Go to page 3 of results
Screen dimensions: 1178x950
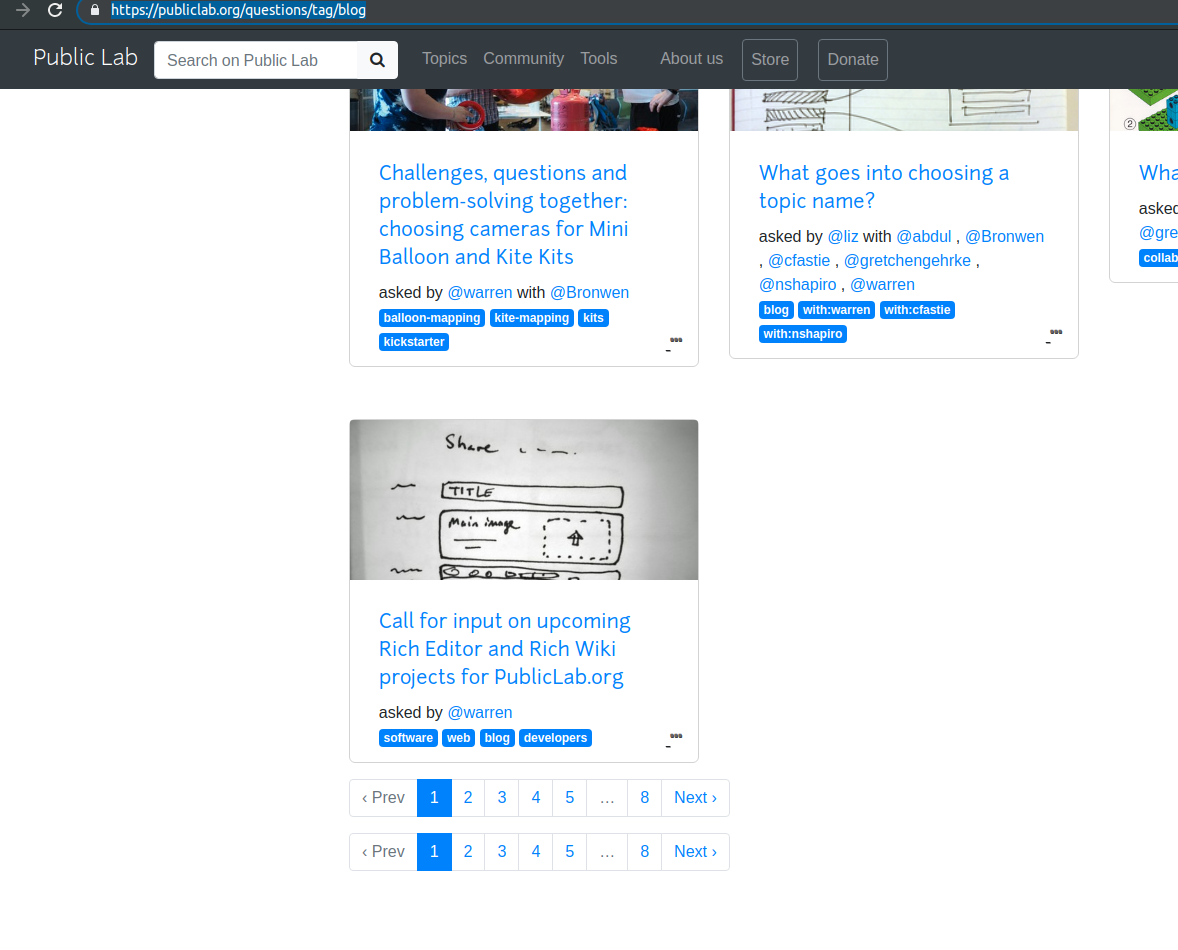(x=501, y=797)
